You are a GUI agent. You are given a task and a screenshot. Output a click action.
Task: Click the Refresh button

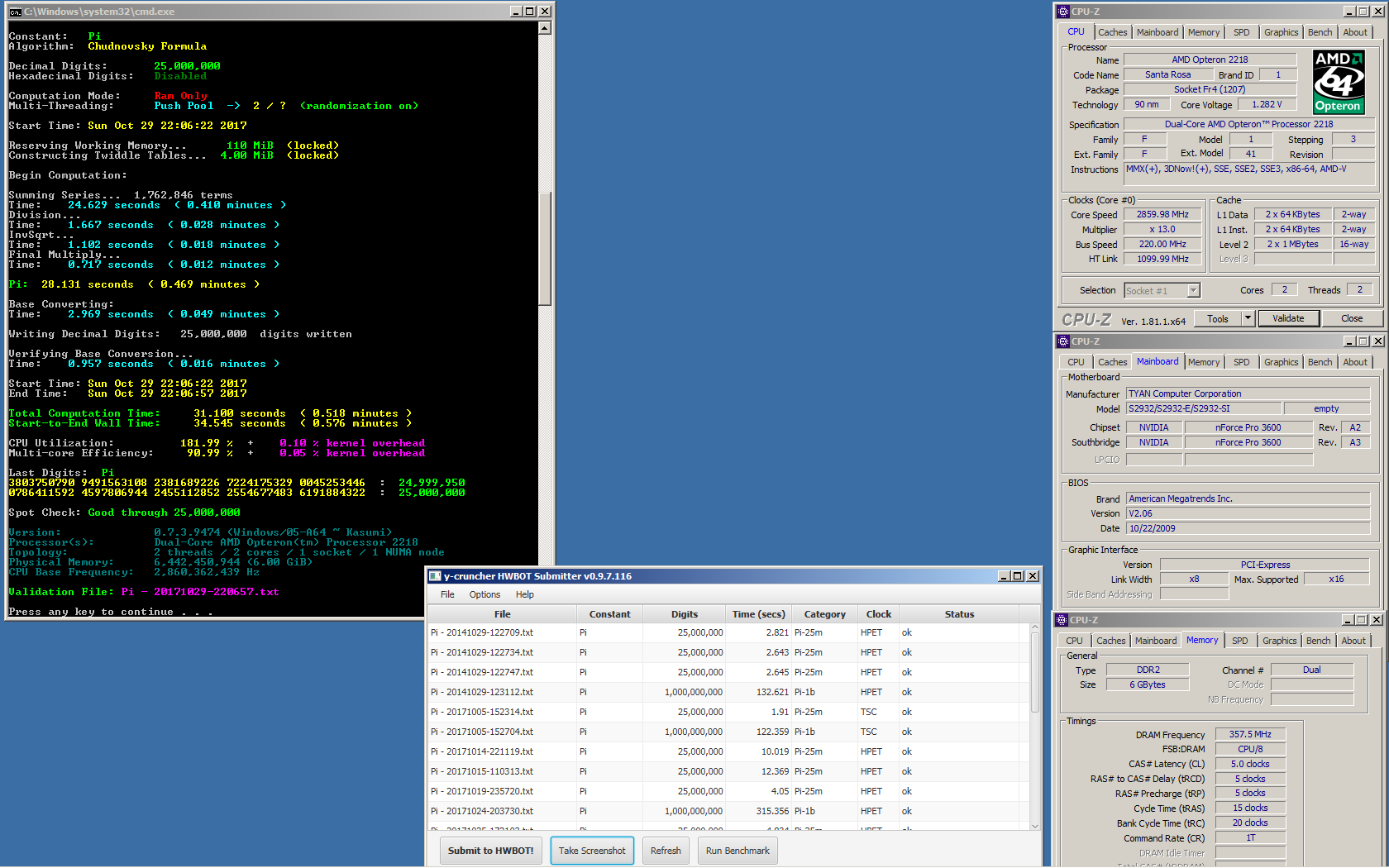tap(666, 851)
